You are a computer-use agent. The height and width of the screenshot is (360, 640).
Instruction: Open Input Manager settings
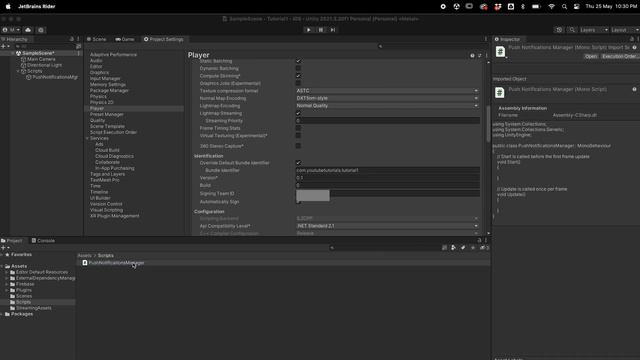coord(105,78)
